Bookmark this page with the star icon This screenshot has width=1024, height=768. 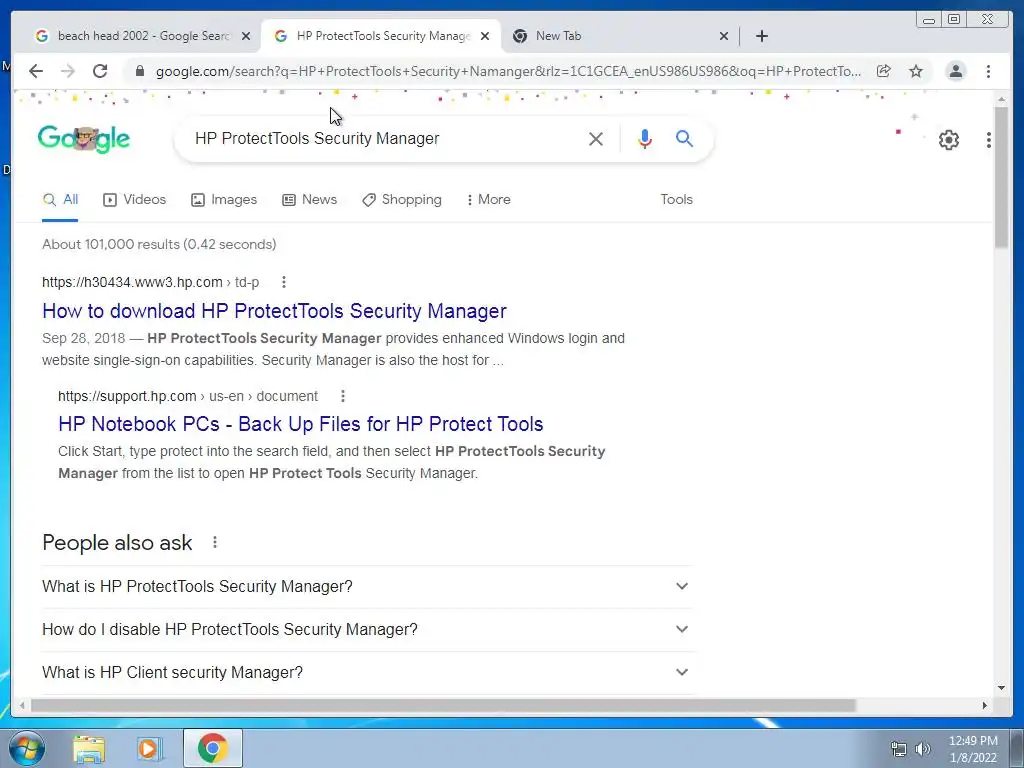[916, 71]
